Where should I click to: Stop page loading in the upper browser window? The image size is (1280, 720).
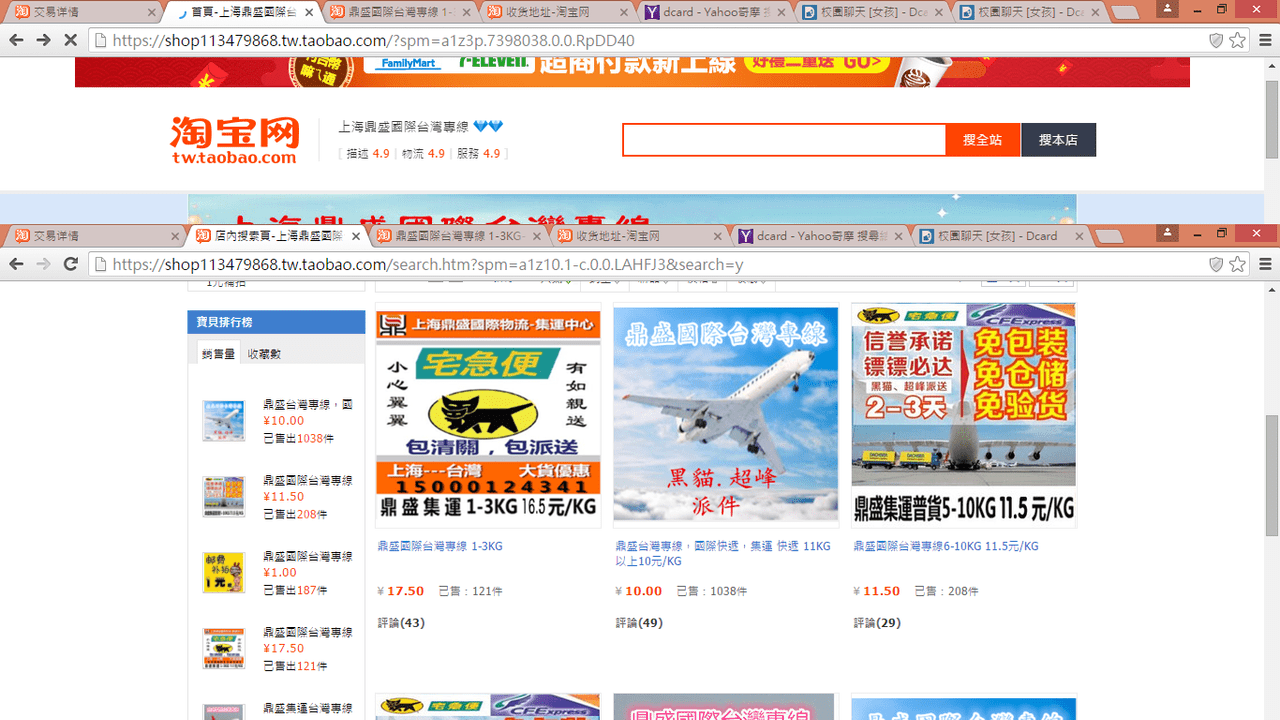click(x=70, y=40)
